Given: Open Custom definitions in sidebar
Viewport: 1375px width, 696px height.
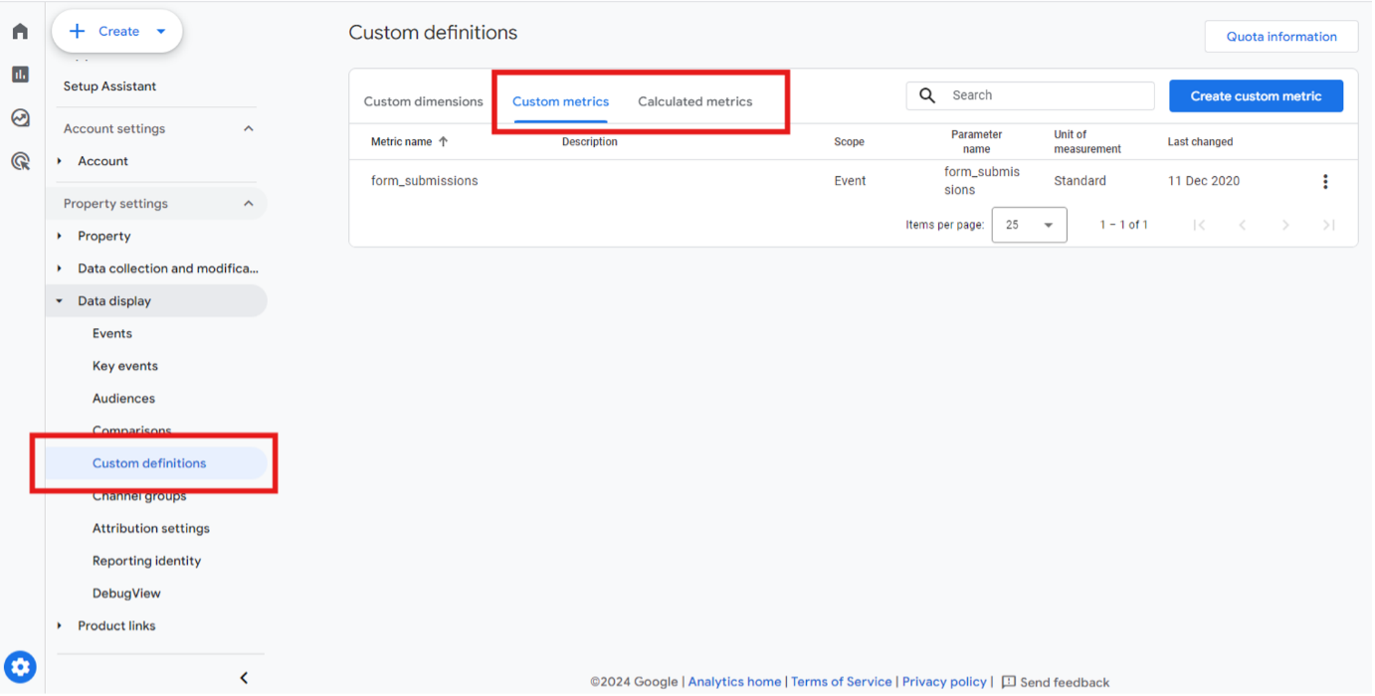Looking at the screenshot, I should coord(149,463).
